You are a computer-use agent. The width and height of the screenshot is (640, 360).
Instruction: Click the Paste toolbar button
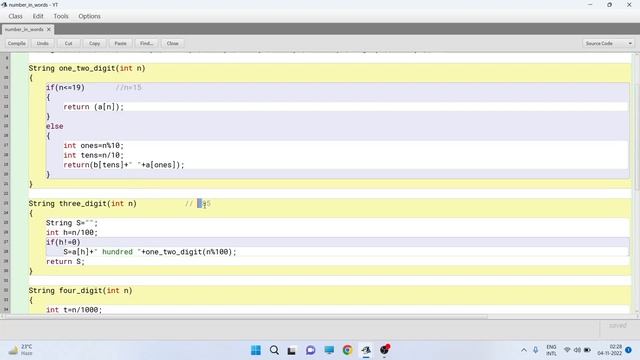120,43
